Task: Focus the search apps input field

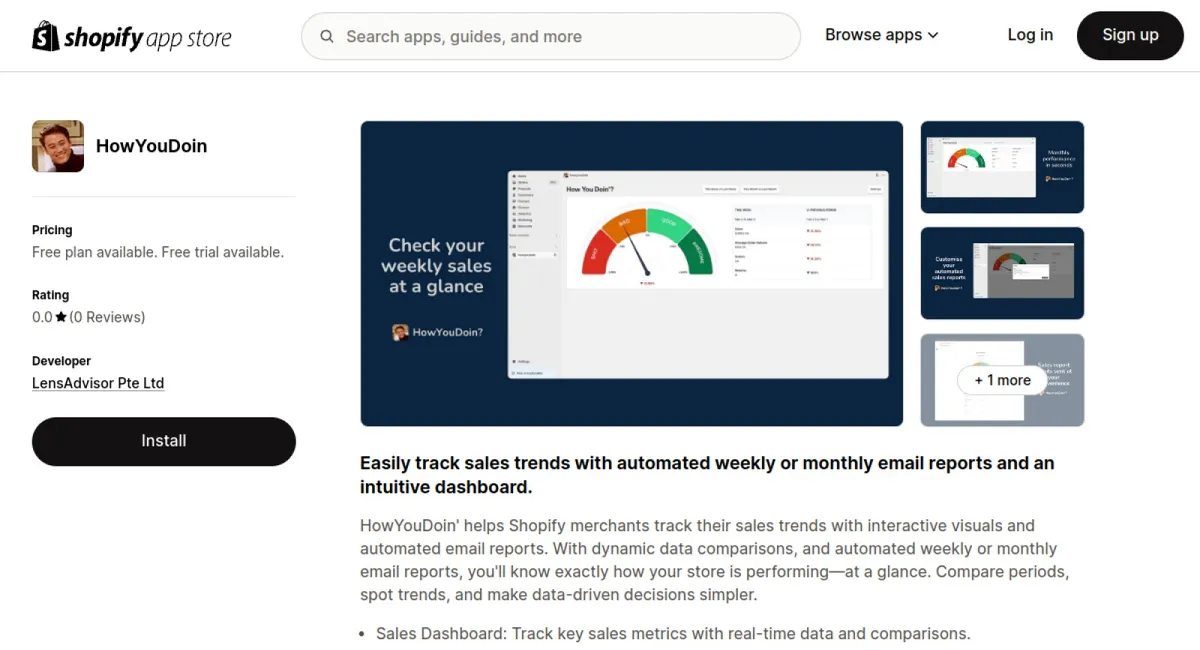Action: [x=551, y=37]
